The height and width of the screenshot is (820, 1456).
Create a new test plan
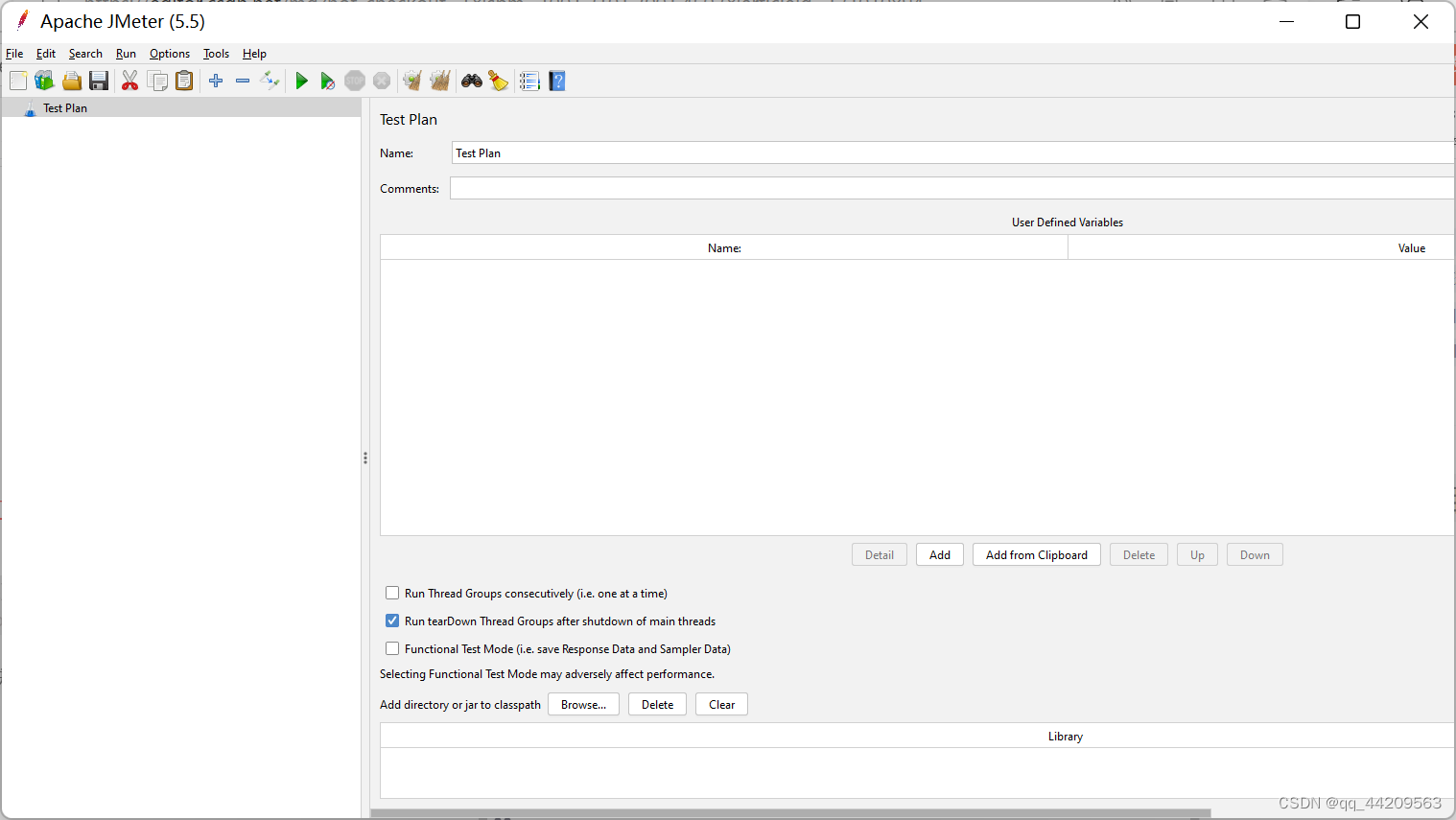pyautogui.click(x=18, y=82)
